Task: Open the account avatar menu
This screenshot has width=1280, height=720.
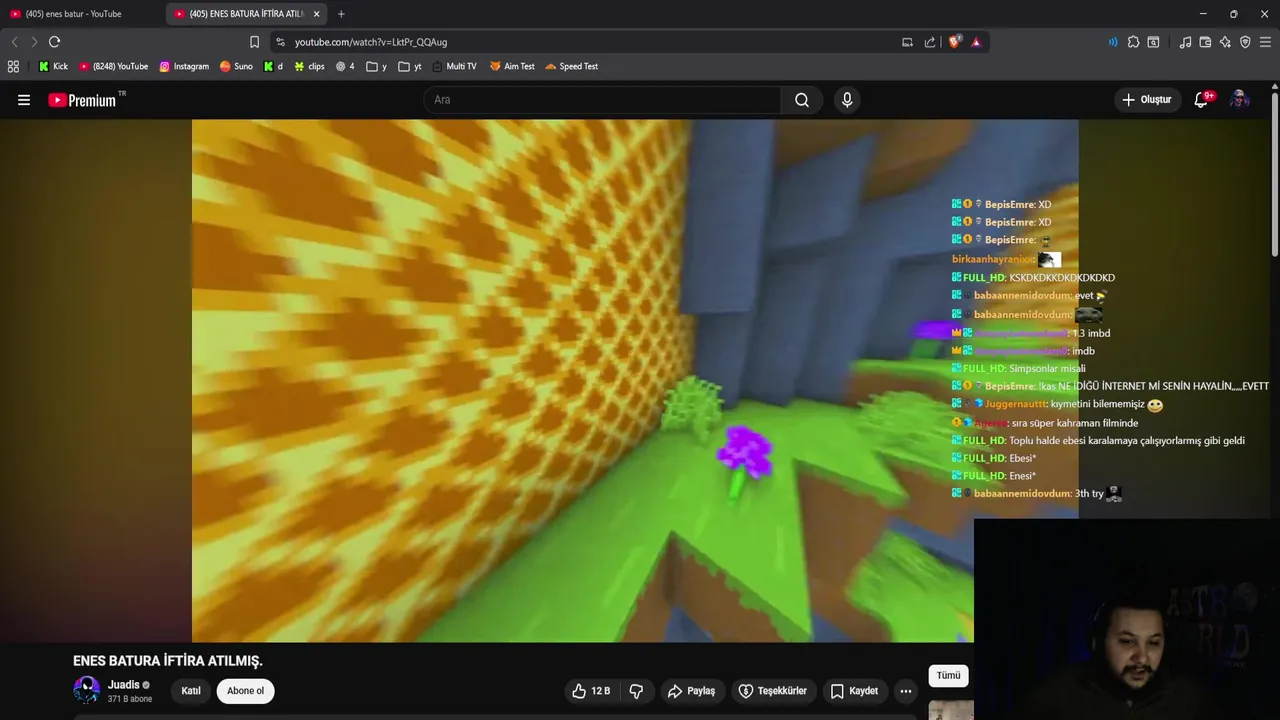Action: pyautogui.click(x=1239, y=100)
